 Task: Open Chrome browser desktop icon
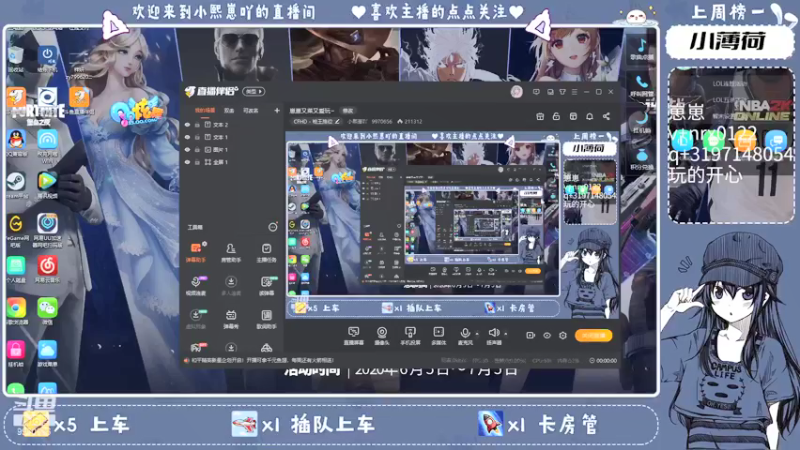point(16,308)
